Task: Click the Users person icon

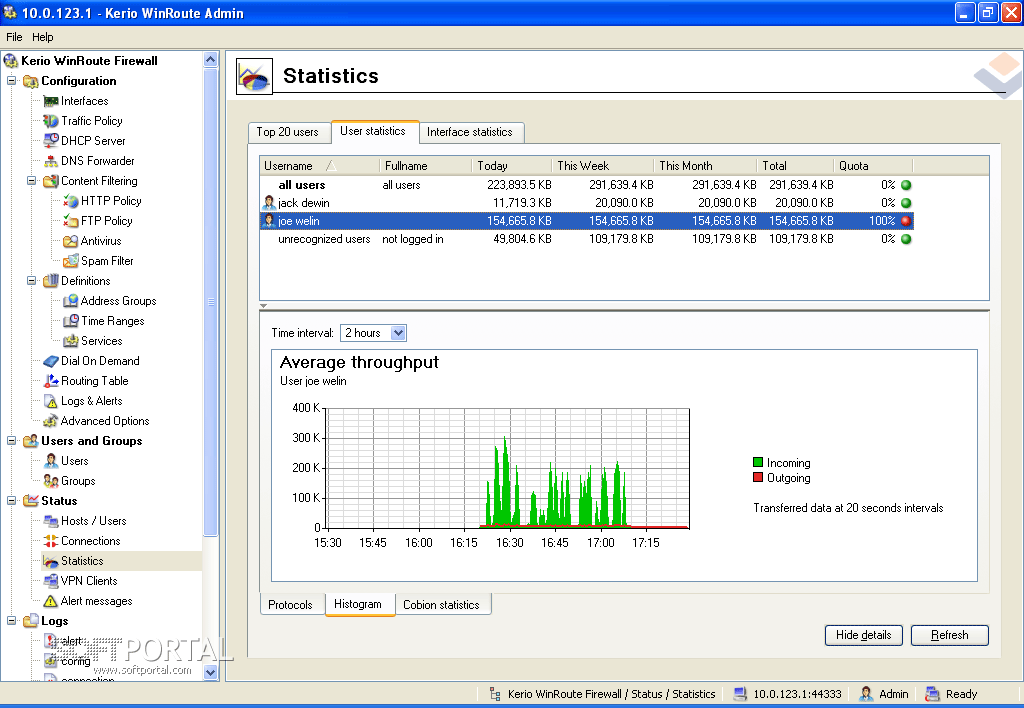Action: pos(51,461)
